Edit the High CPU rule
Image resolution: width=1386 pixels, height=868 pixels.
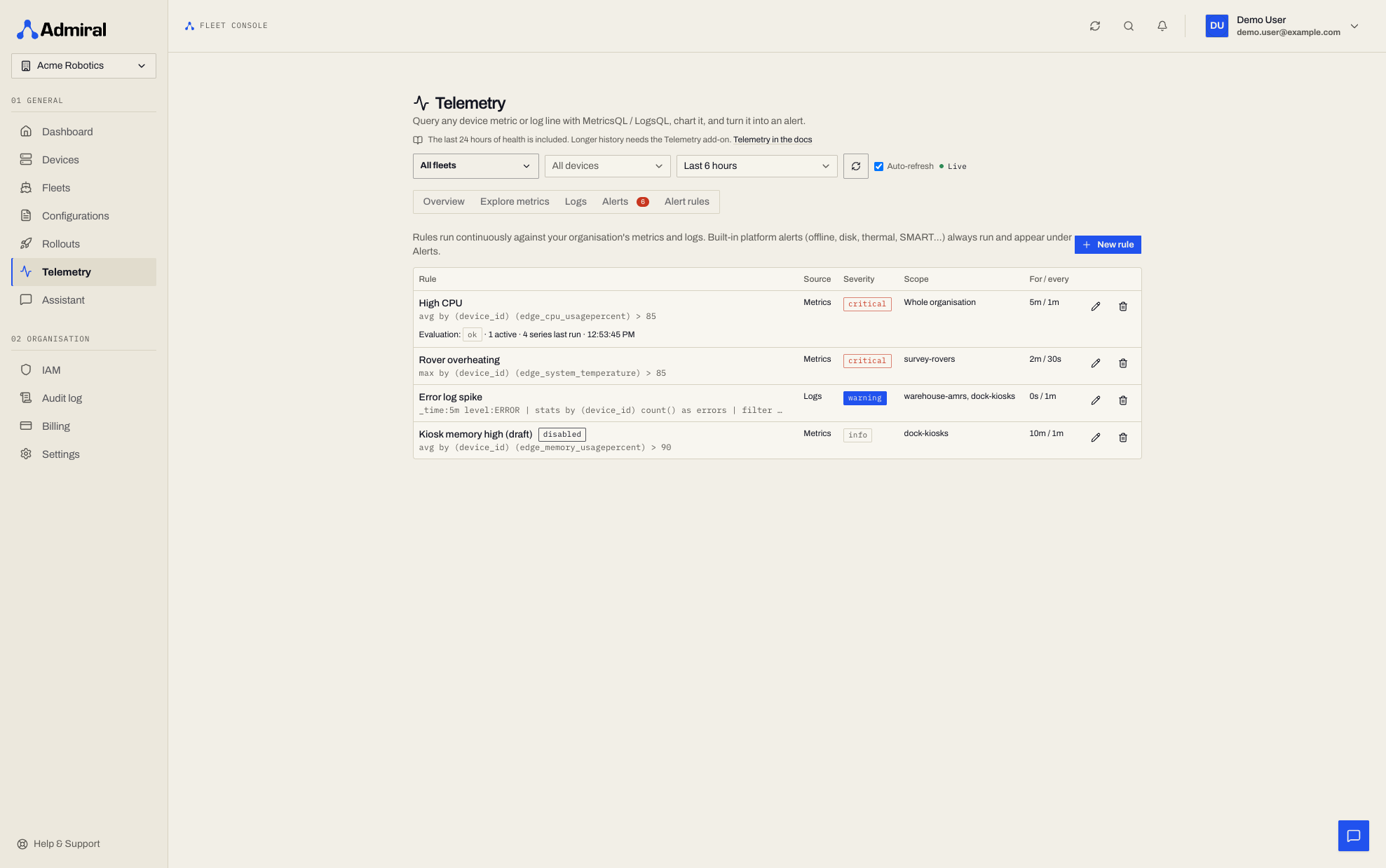click(1096, 306)
